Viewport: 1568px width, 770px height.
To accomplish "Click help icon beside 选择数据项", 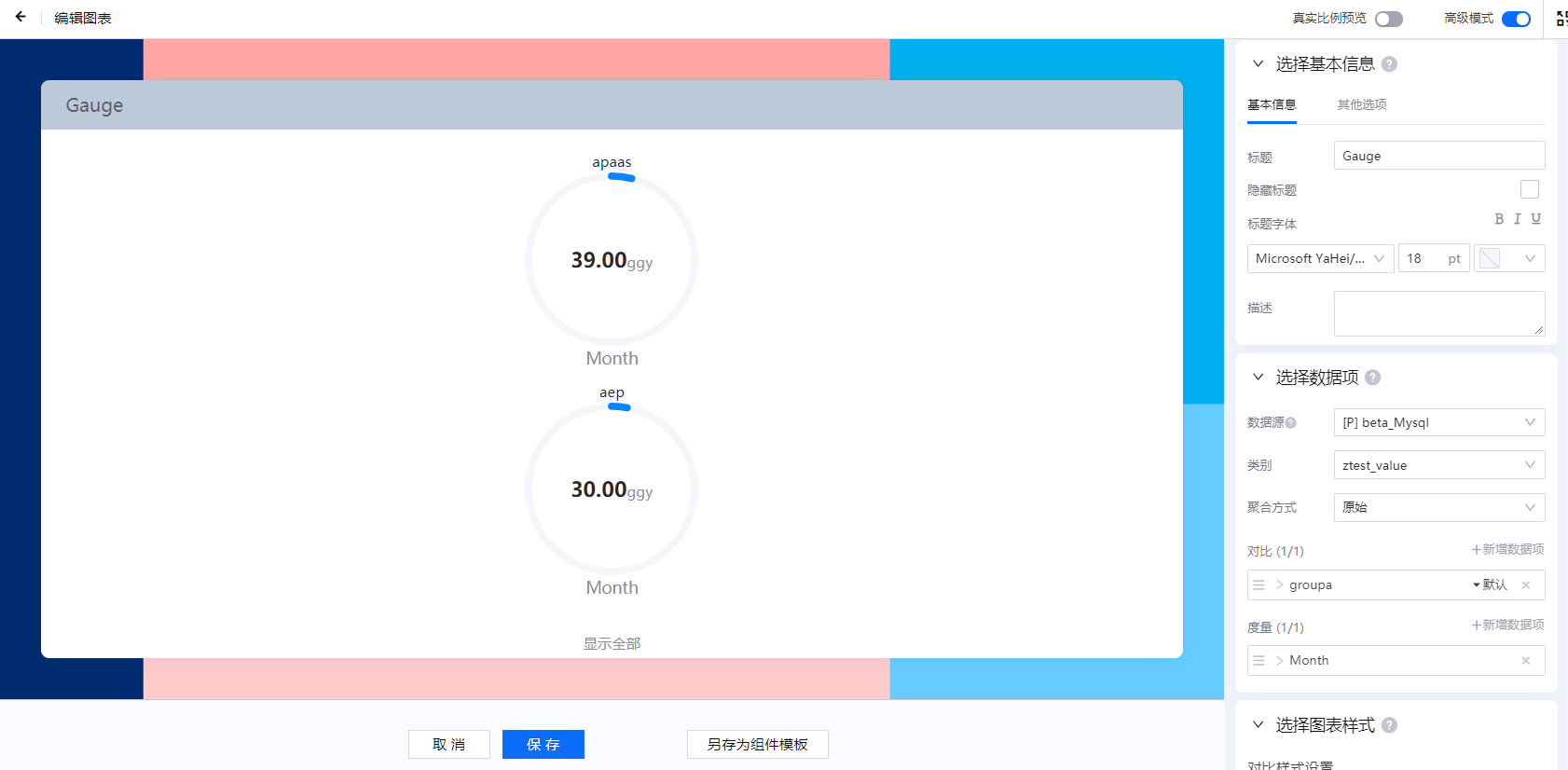I will click(1372, 378).
